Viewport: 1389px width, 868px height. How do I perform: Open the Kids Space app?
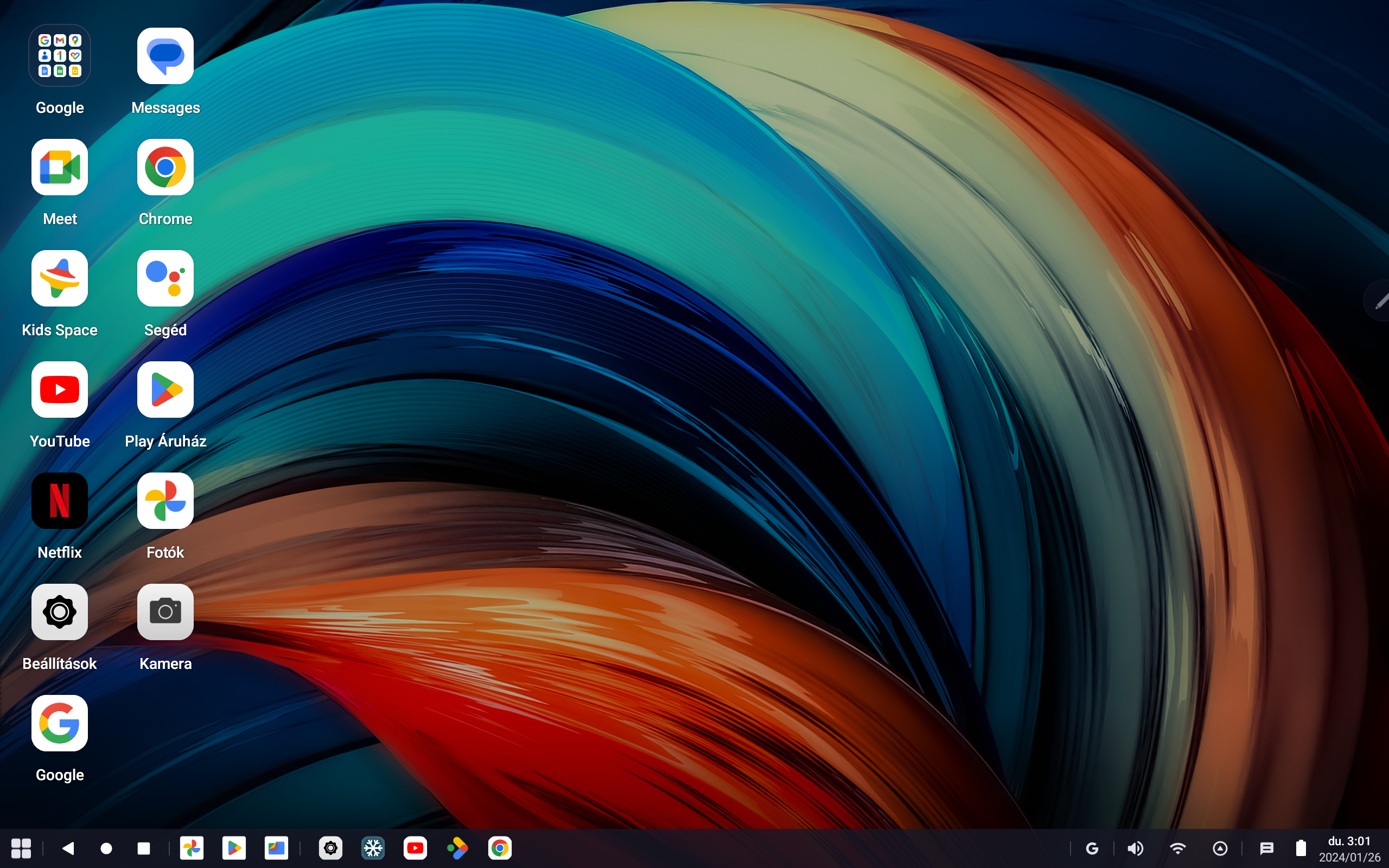tap(60, 278)
